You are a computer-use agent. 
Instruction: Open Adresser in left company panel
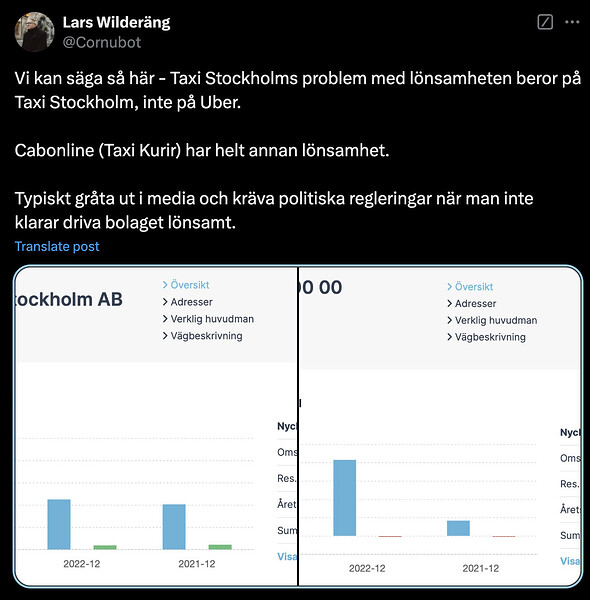[x=187, y=302]
